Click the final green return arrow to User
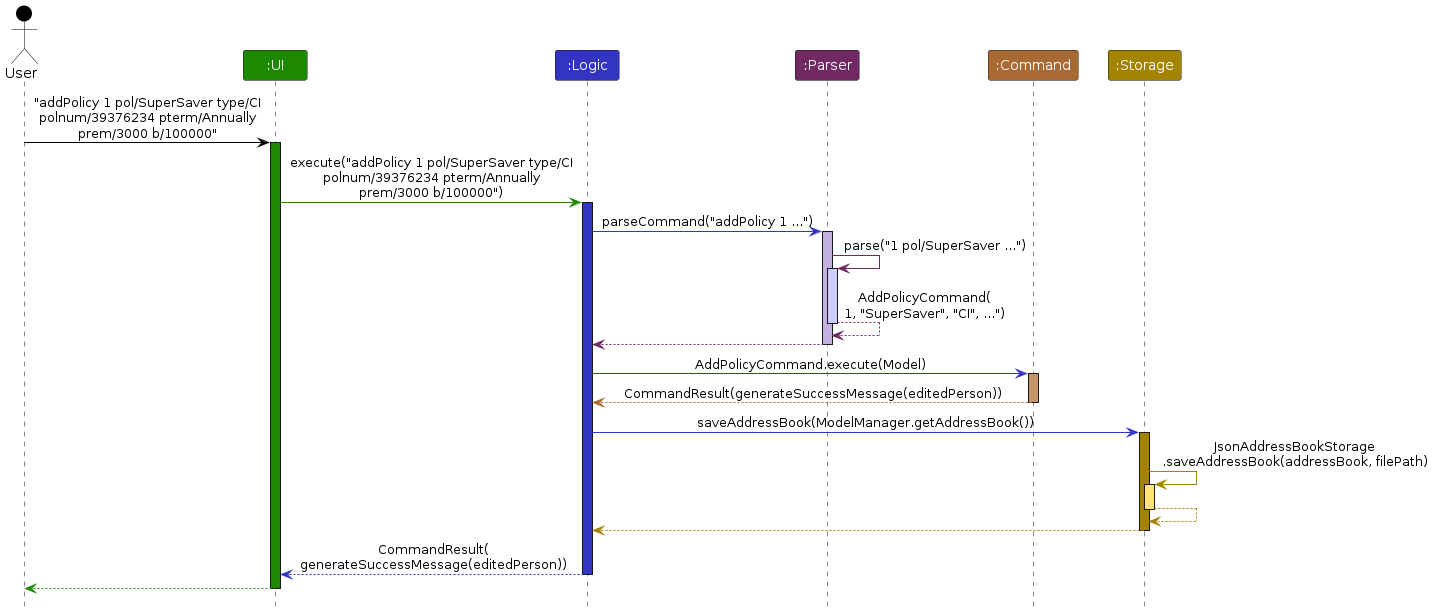This screenshot has height=612, width=1433. click(x=150, y=588)
